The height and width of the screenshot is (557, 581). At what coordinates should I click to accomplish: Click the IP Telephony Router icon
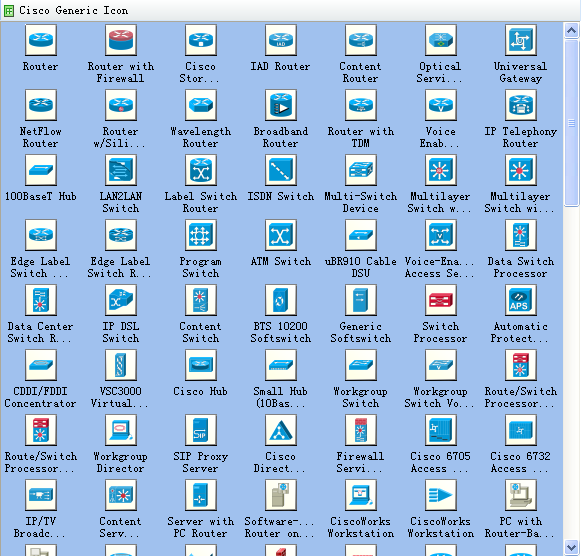pyautogui.click(x=521, y=105)
